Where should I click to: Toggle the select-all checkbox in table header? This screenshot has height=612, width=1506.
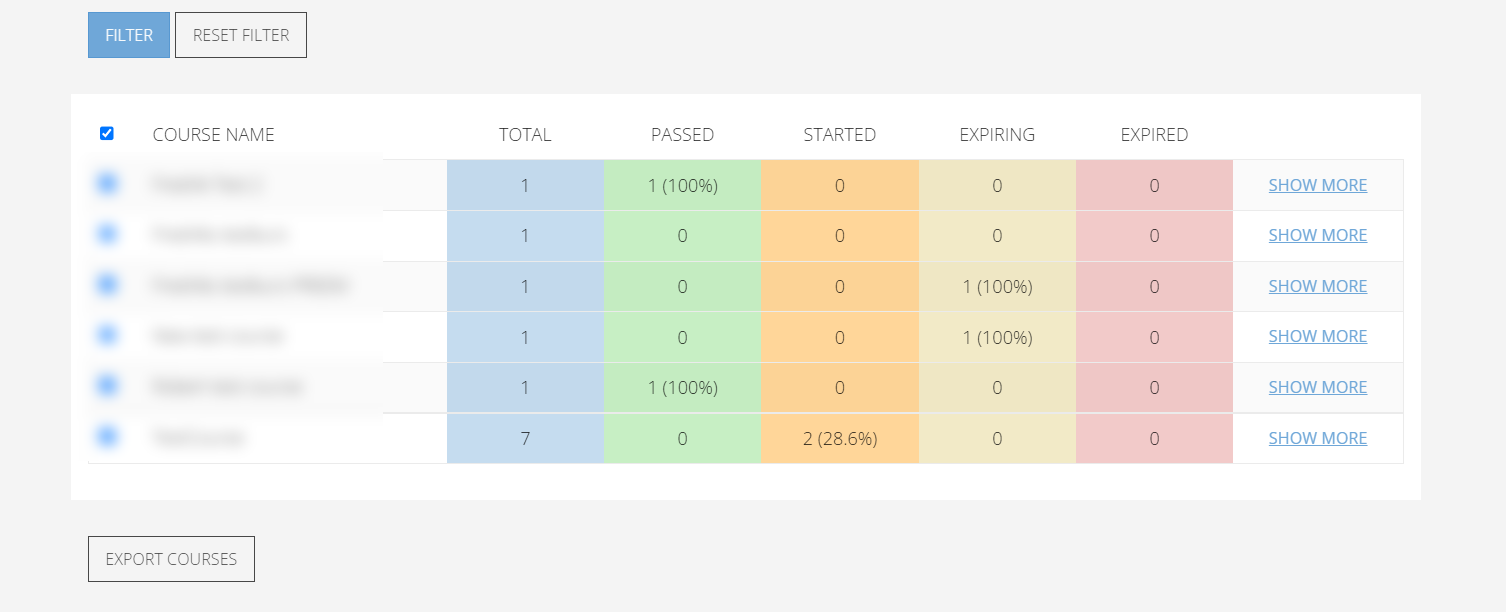[x=107, y=134]
